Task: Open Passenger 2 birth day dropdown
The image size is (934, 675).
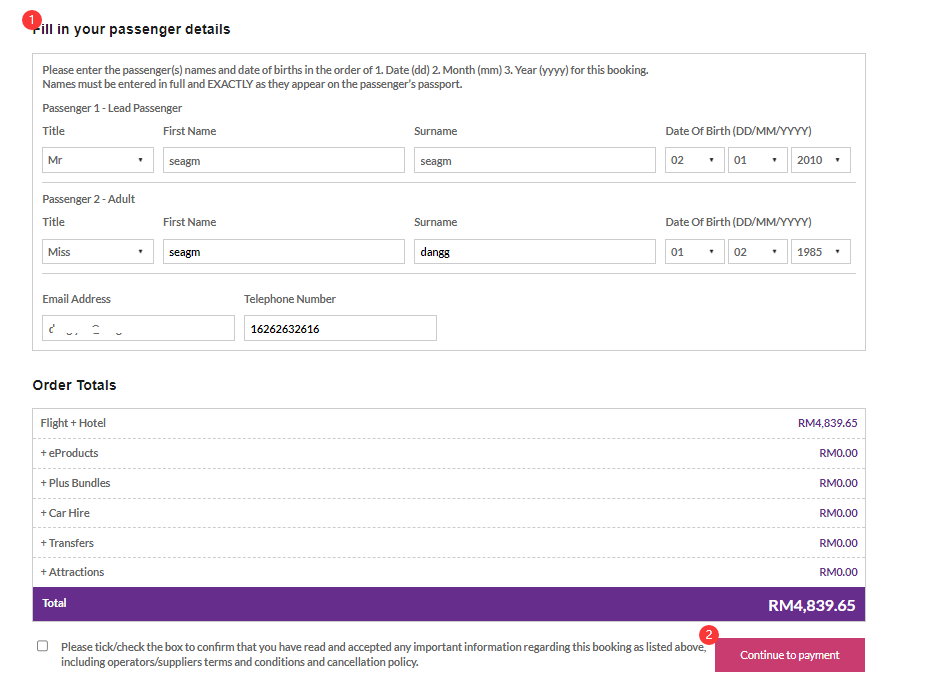Action: (x=695, y=251)
